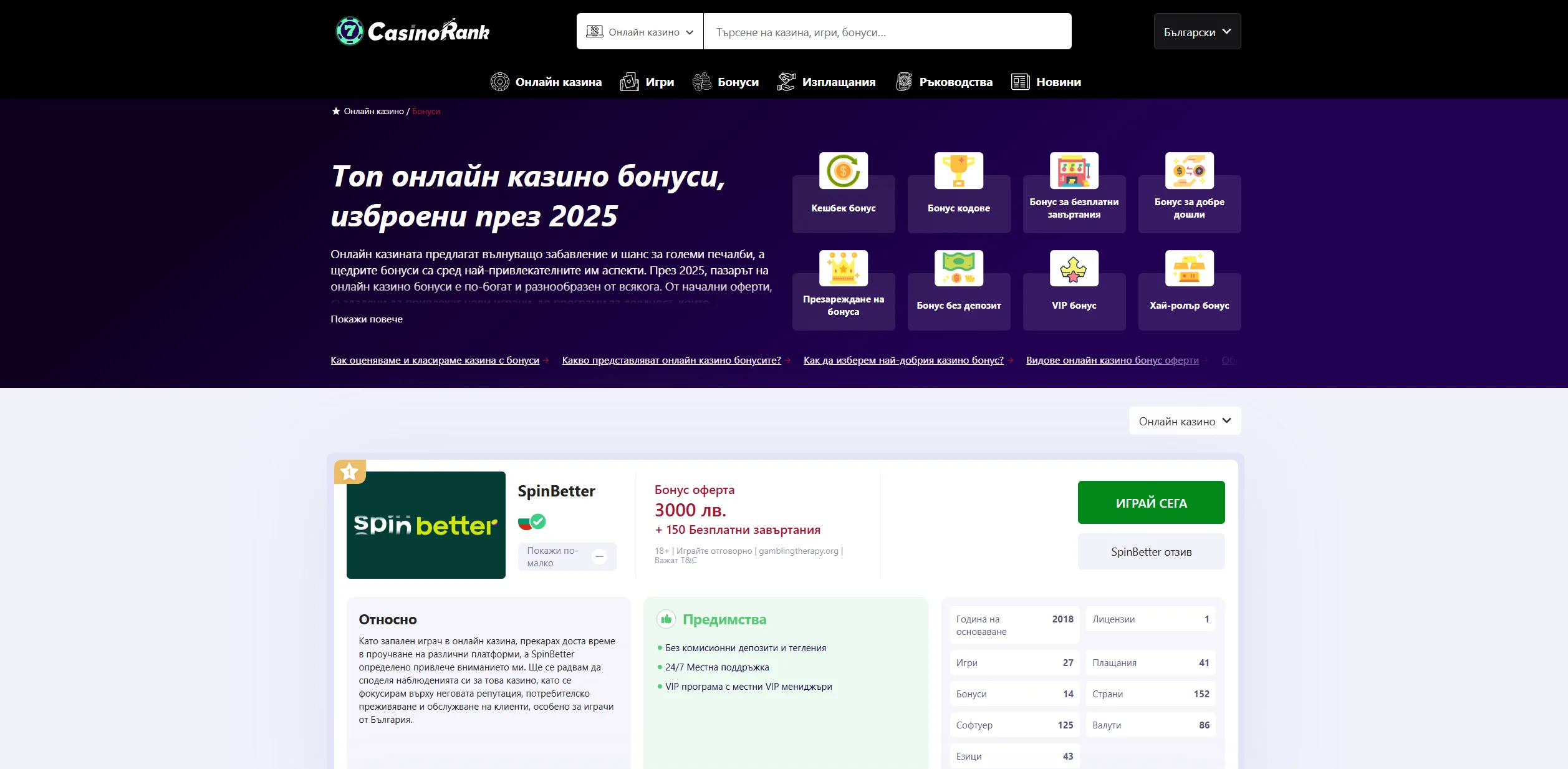Open Презареждане на бонуса crown icon

click(x=843, y=268)
